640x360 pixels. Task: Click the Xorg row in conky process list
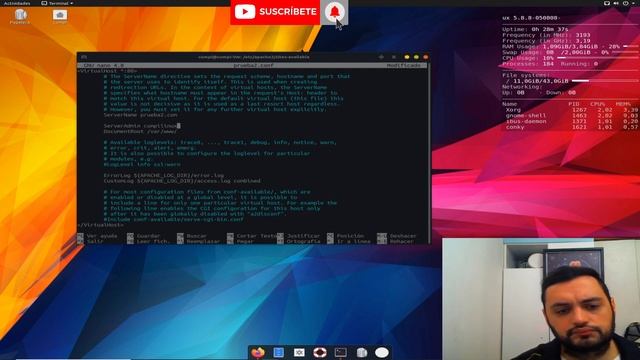click(x=571, y=110)
